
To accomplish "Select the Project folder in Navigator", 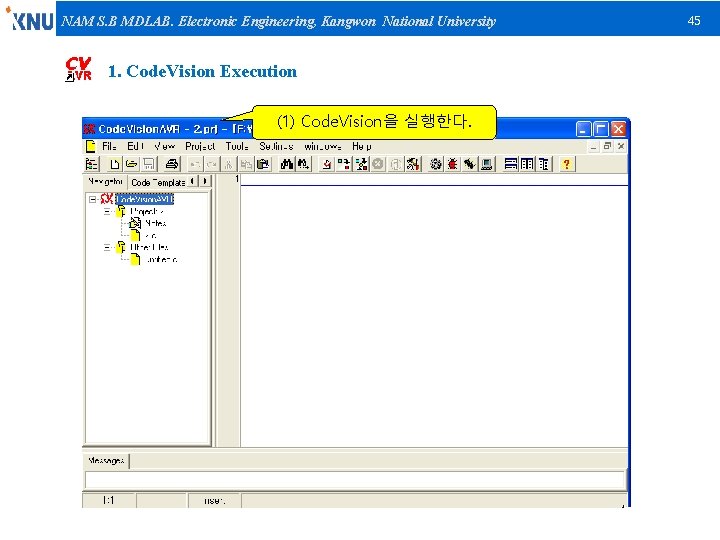I will tap(146, 211).
